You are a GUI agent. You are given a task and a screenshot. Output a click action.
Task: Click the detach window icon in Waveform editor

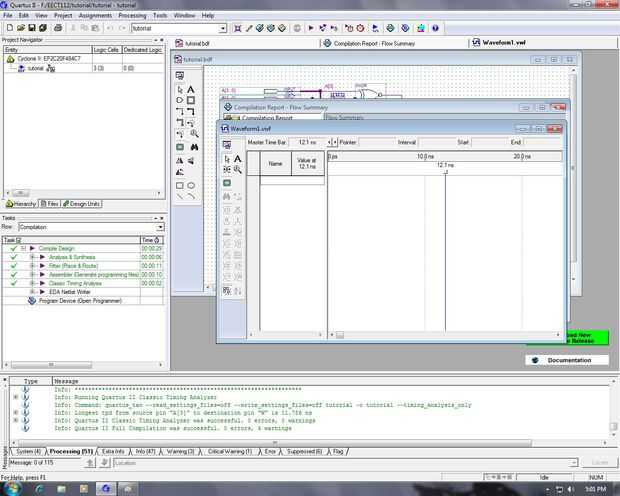tap(227, 145)
